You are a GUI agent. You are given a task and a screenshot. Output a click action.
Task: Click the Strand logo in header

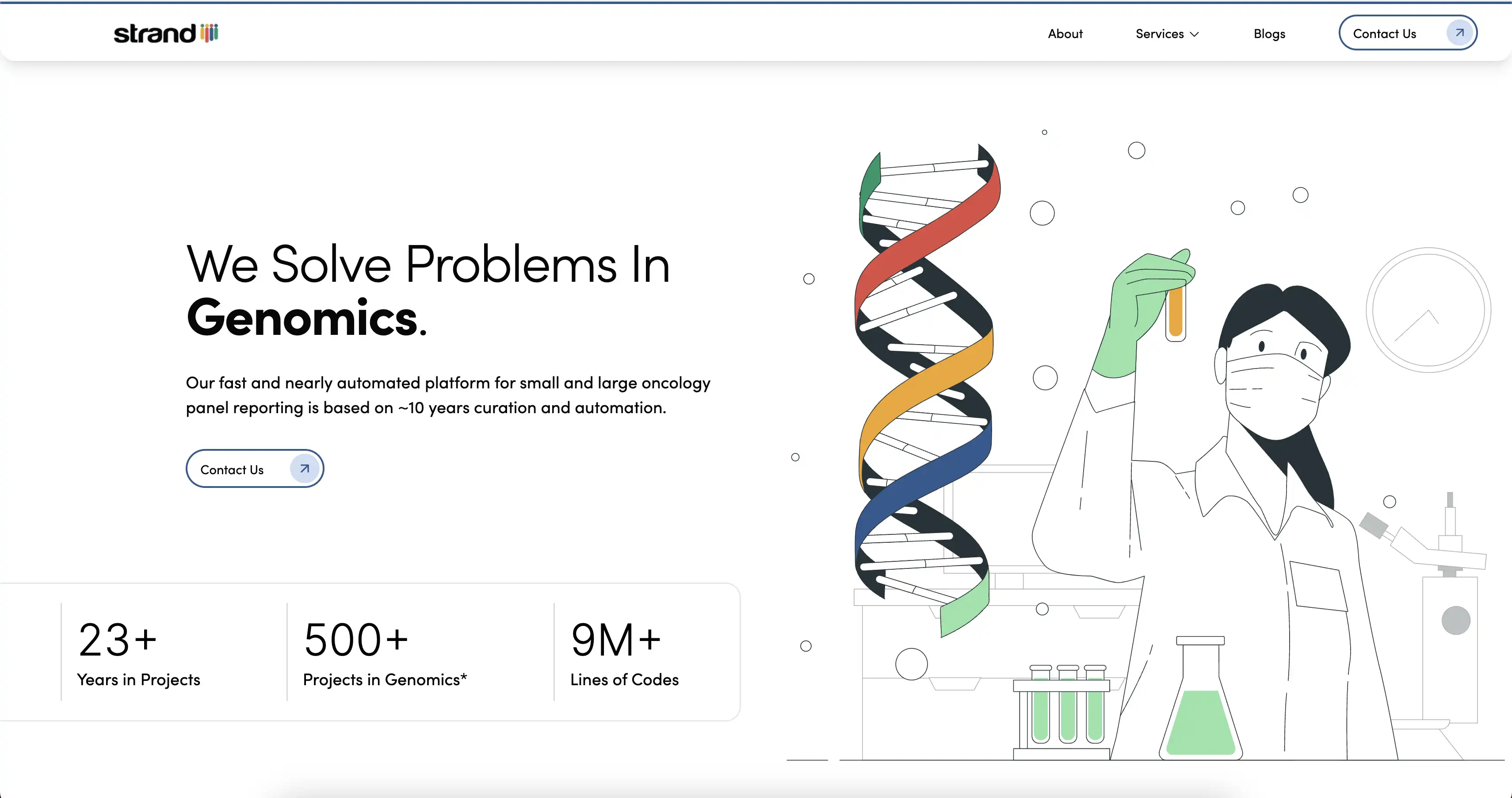tap(165, 34)
